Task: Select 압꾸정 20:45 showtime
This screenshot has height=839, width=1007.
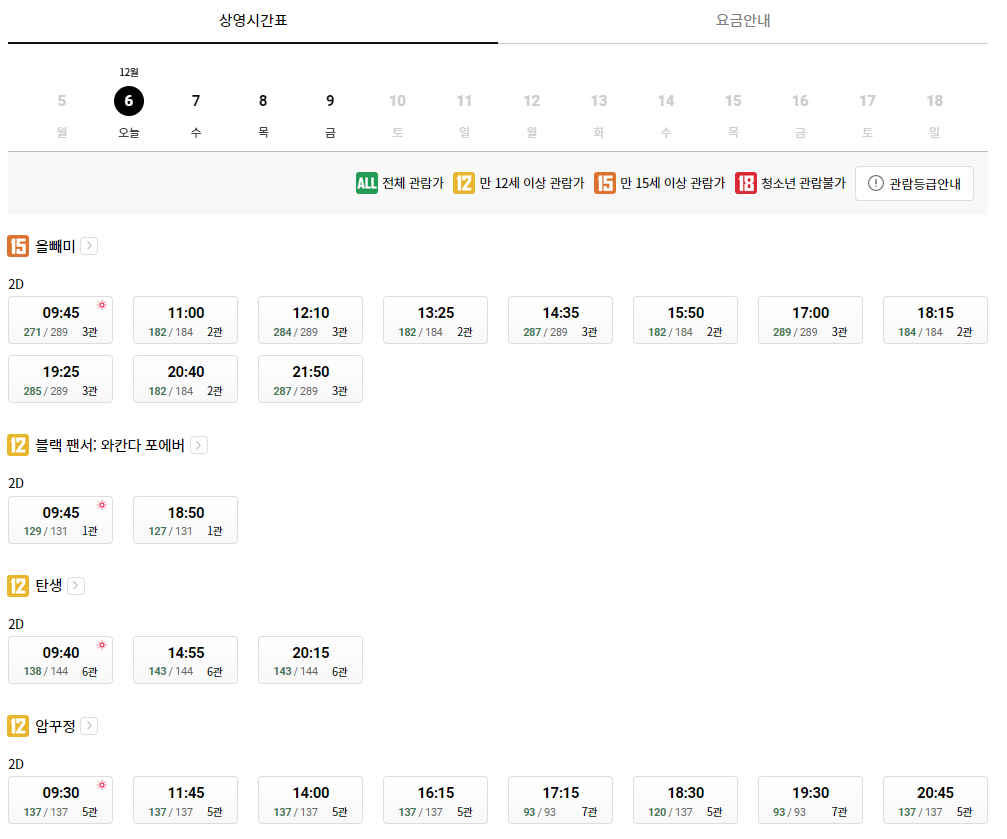Action: tap(936, 800)
